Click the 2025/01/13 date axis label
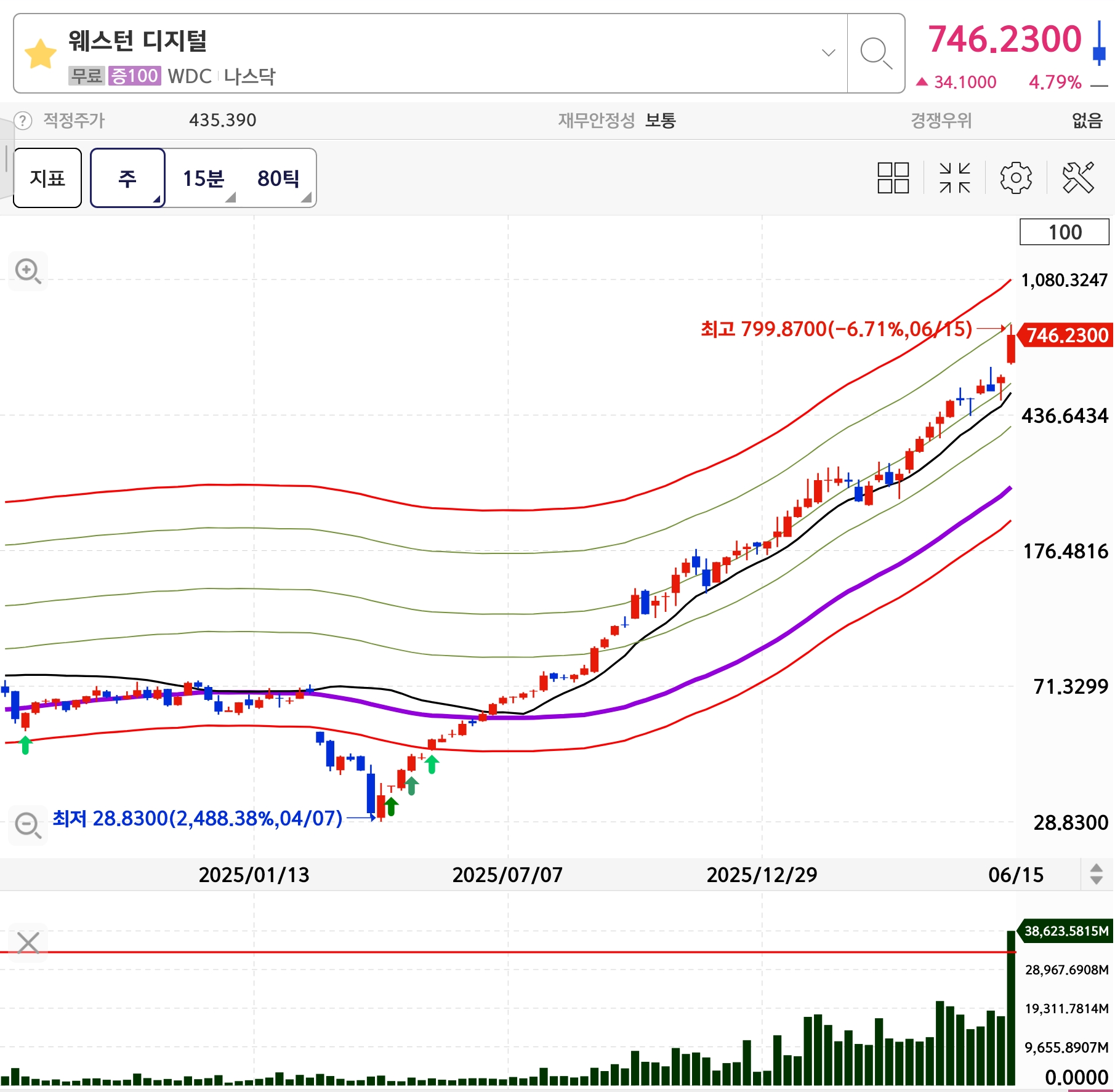The width and height of the screenshot is (1115, 1092). tap(254, 875)
